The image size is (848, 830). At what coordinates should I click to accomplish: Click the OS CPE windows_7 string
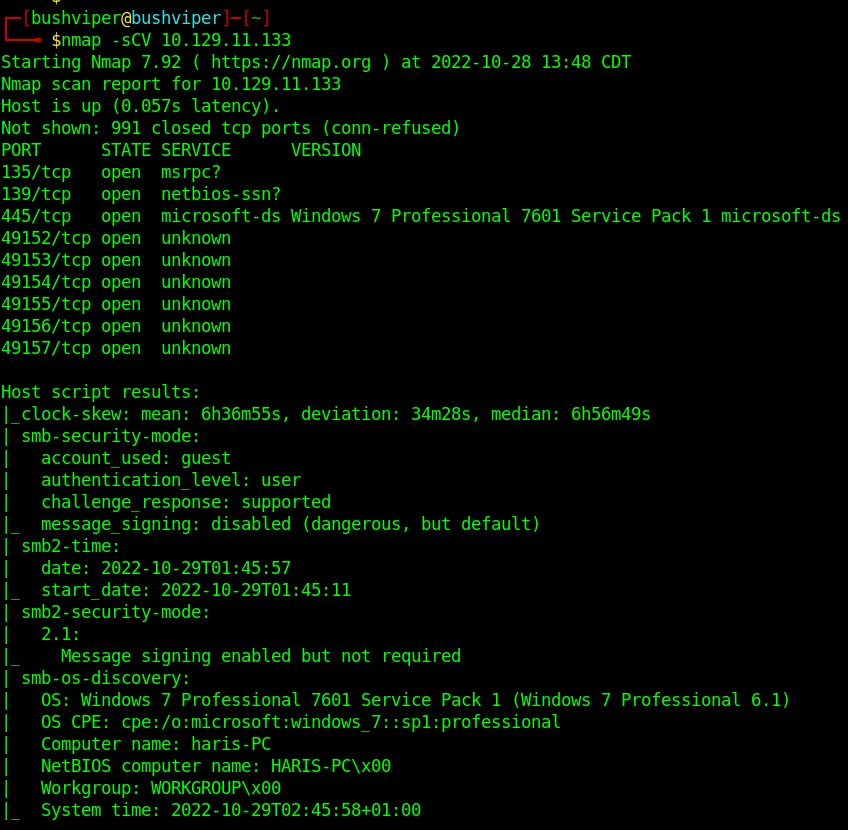coord(340,722)
